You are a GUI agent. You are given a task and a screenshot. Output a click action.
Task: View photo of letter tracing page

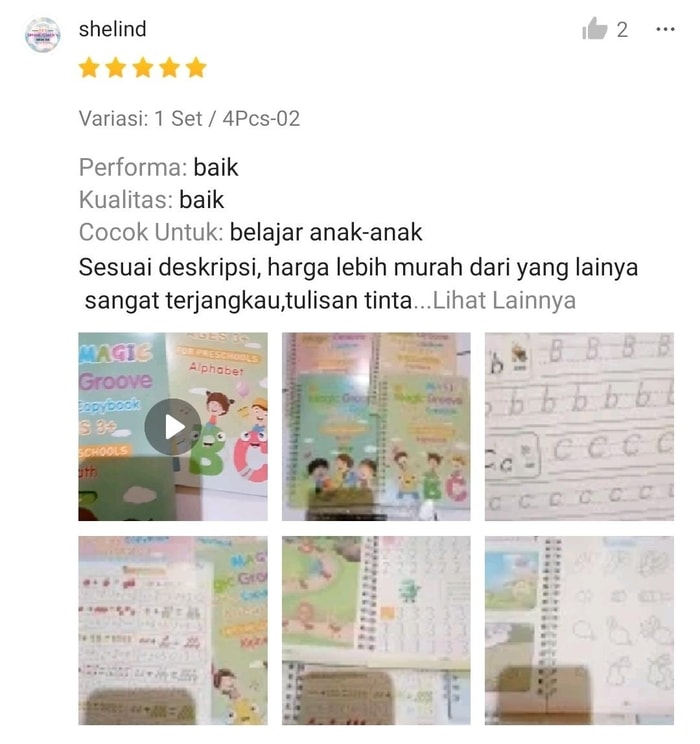[579, 427]
